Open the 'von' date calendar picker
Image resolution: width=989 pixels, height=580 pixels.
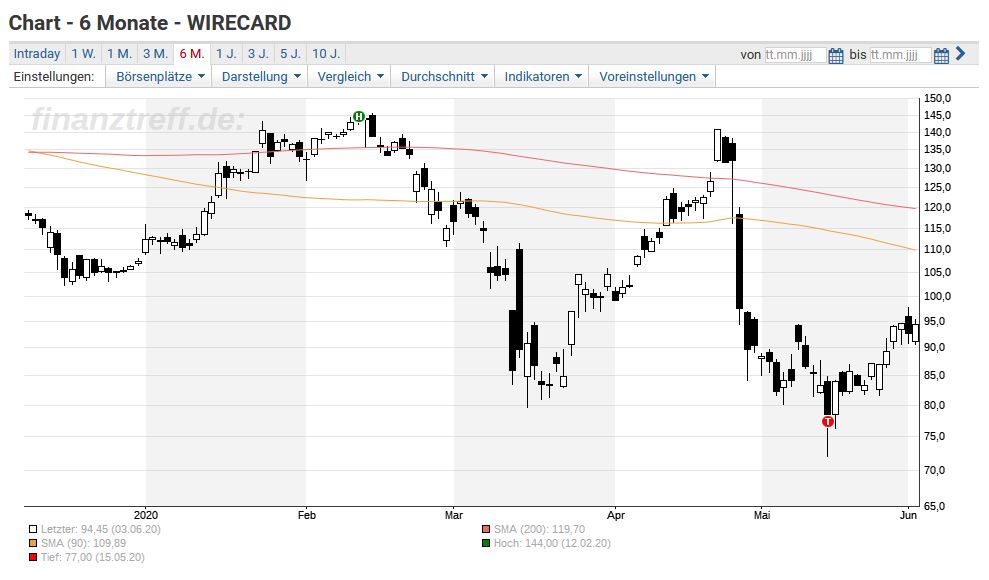tap(836, 55)
